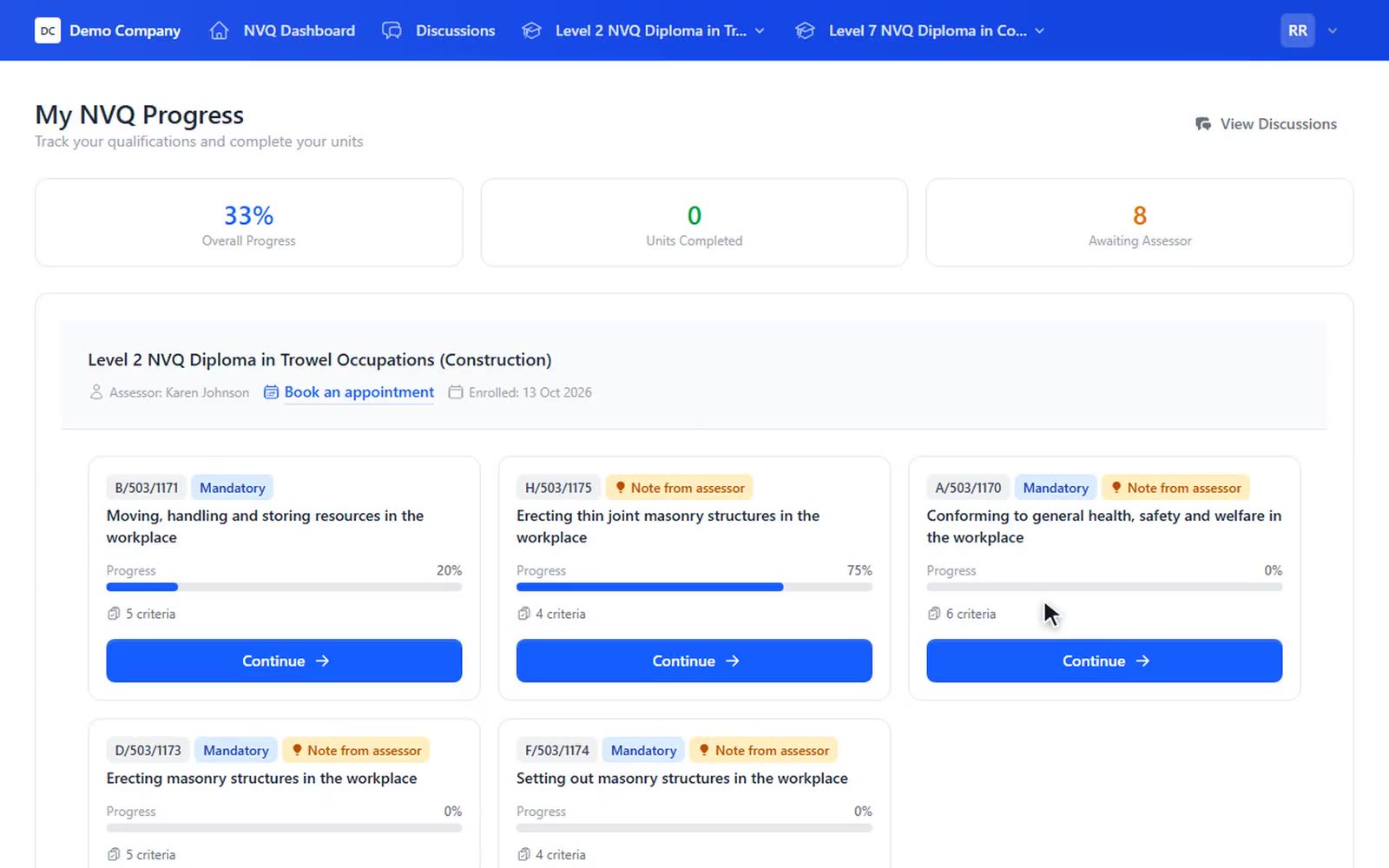Viewport: 1389px width, 868px height.
Task: Follow the Book an appointment link
Action: (359, 392)
